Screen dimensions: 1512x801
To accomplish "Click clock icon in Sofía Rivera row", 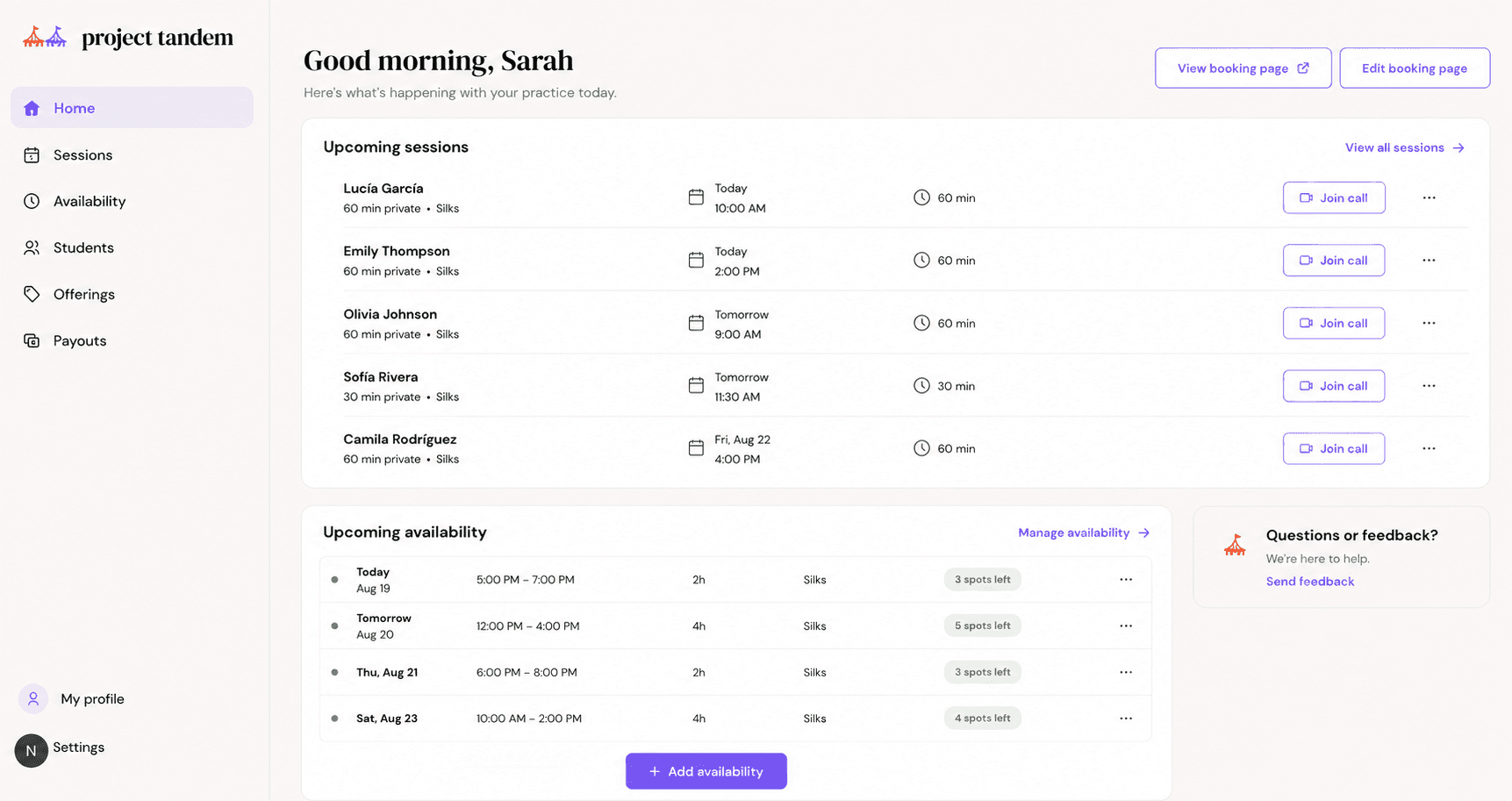I will pyautogui.click(x=921, y=385).
